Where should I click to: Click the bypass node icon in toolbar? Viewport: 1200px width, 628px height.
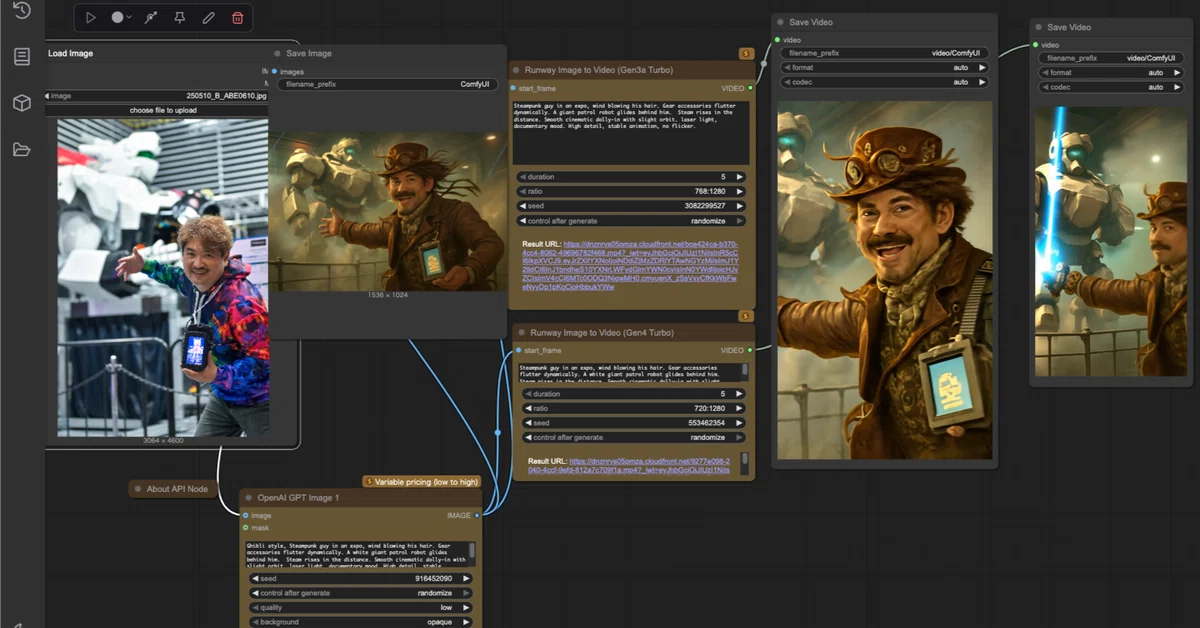pyautogui.click(x=150, y=17)
